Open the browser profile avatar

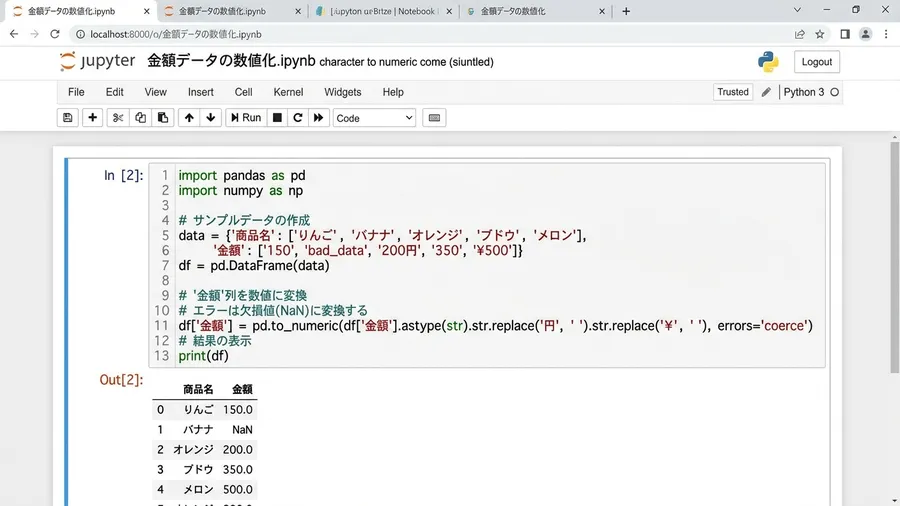(866, 34)
